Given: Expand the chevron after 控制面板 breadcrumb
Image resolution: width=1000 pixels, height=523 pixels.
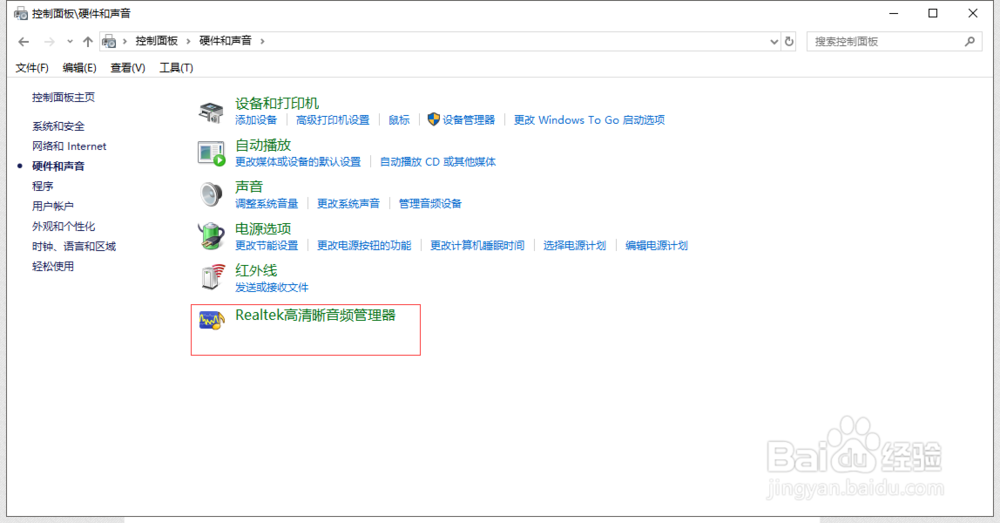Looking at the screenshot, I should 188,41.
